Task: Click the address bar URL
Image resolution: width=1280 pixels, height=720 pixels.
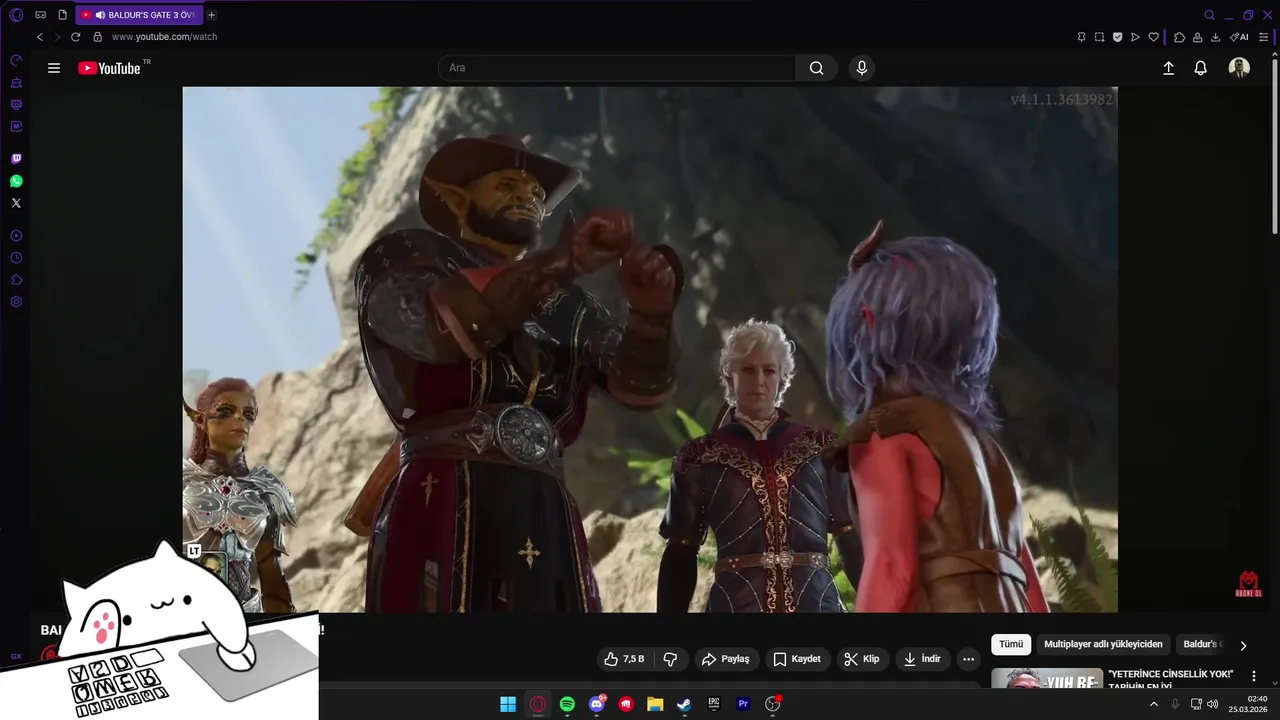Action: (164, 37)
